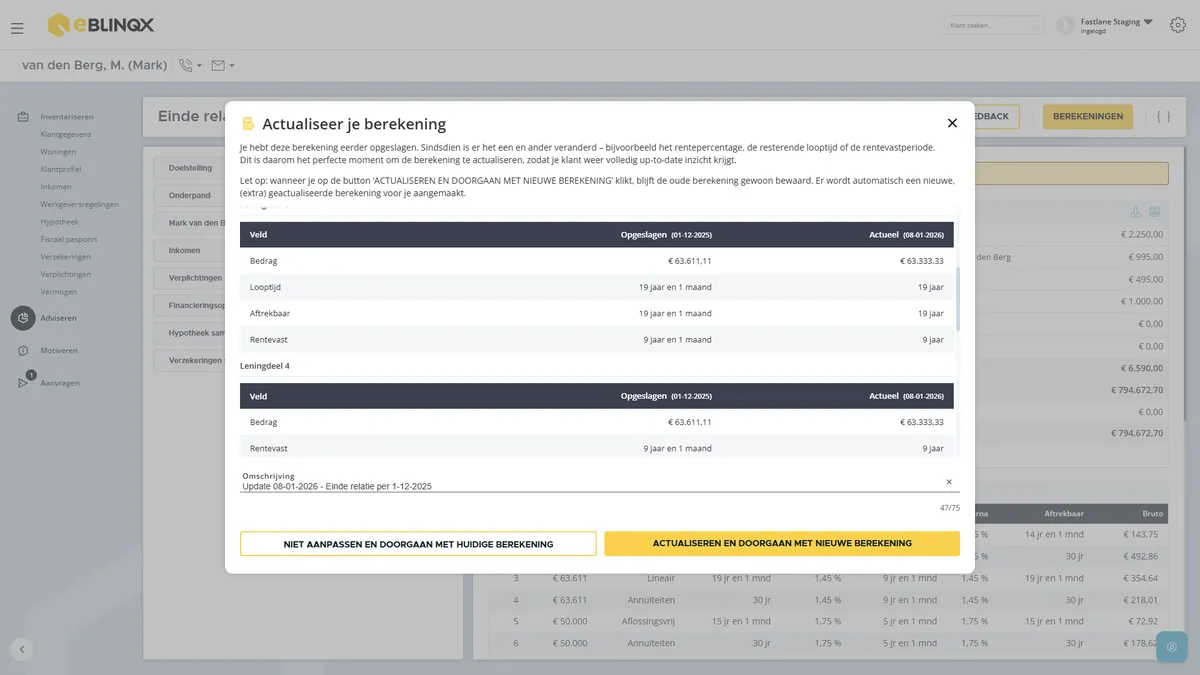Image resolution: width=1200 pixels, height=675 pixels.
Task: Click the Adviseren pie chart icon
Action: click(23, 318)
